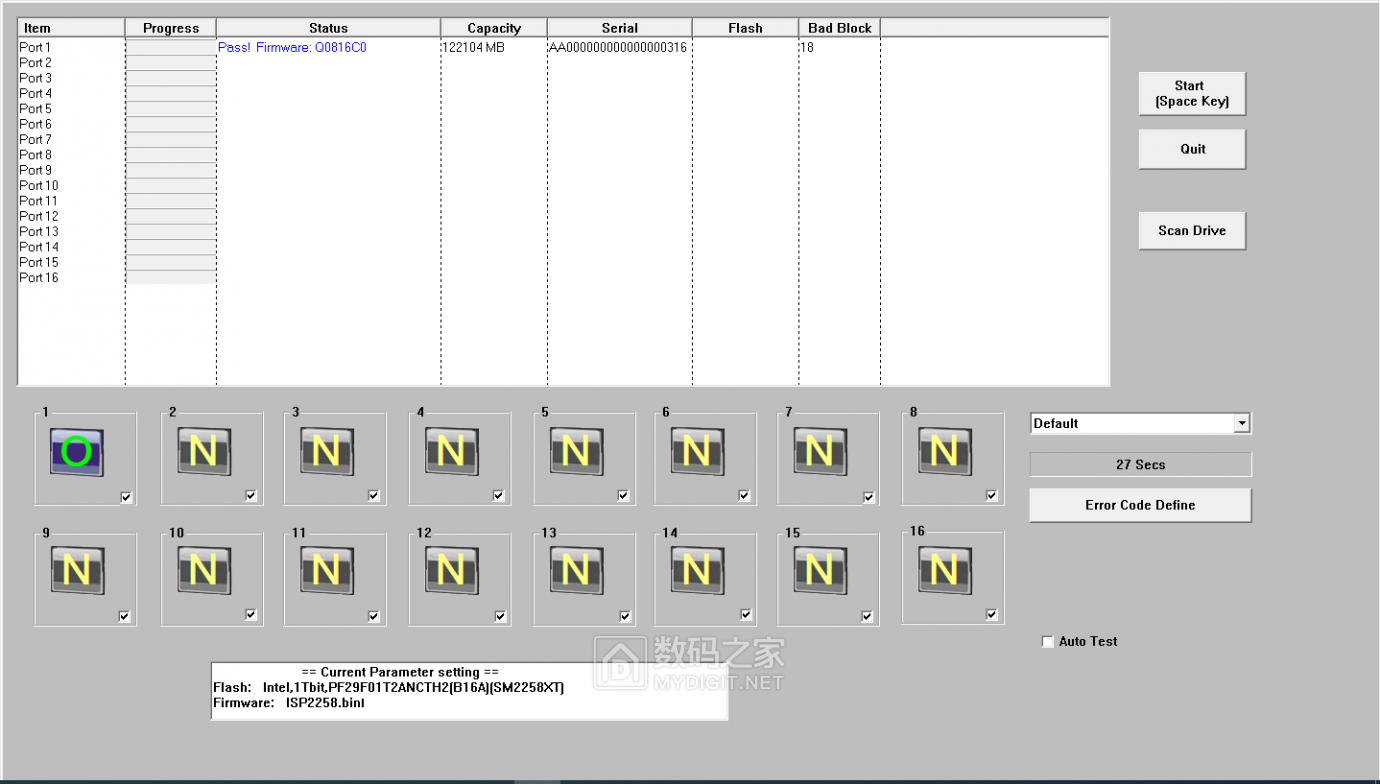Toggle the checkbox under port 8

pyautogui.click(x=991, y=496)
